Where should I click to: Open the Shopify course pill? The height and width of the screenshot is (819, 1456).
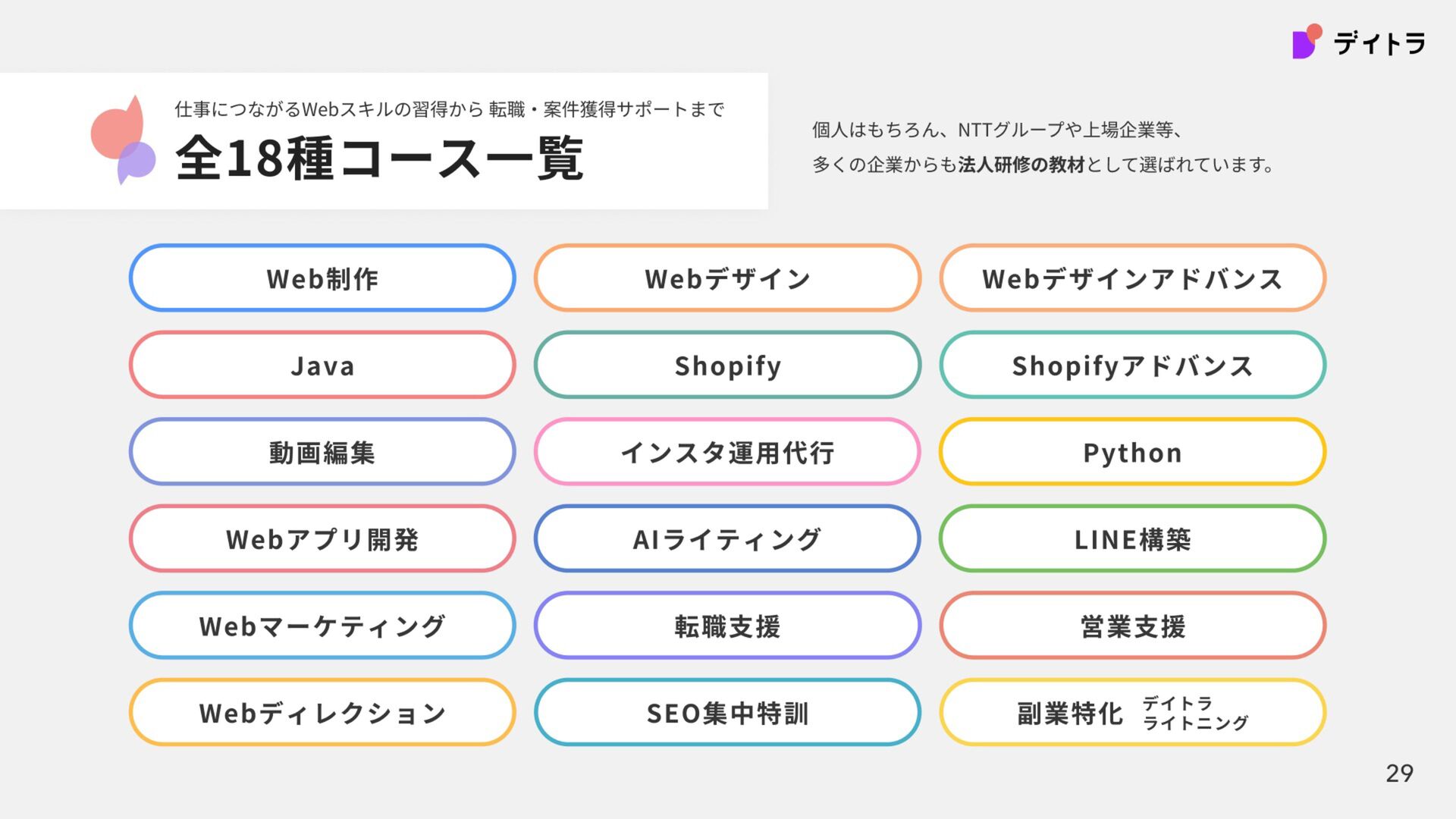[727, 365]
